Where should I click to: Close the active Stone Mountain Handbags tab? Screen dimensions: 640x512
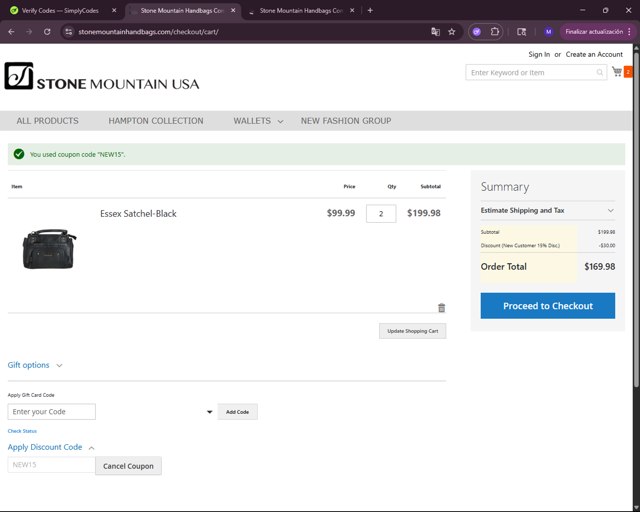click(233, 11)
